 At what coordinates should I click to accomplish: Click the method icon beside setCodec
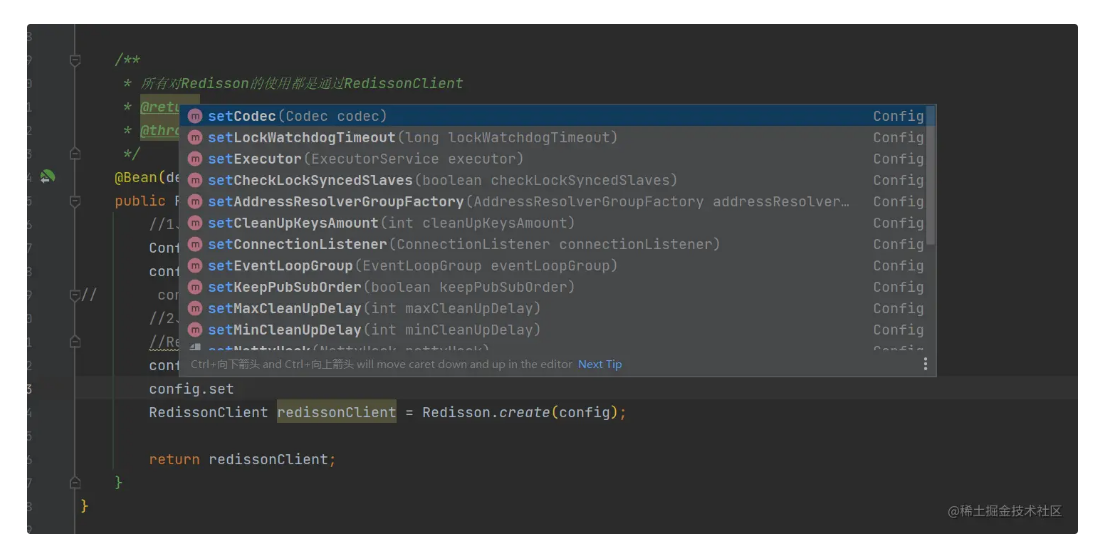195,116
